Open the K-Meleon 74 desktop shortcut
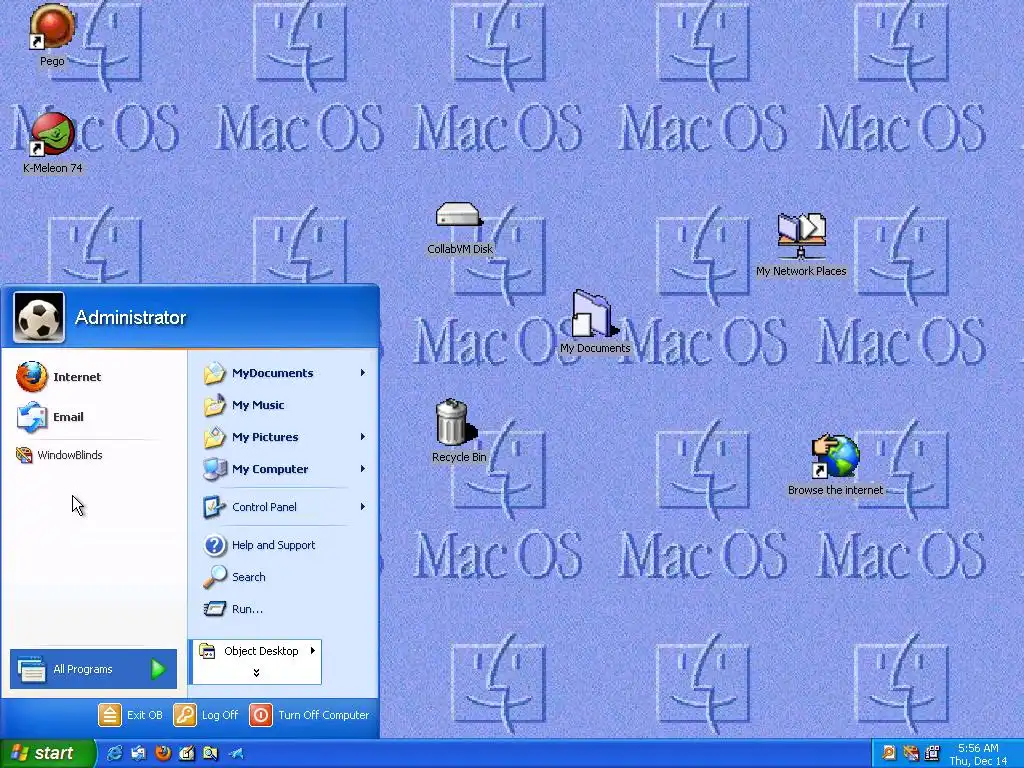This screenshot has width=1024, height=768. [x=52, y=134]
